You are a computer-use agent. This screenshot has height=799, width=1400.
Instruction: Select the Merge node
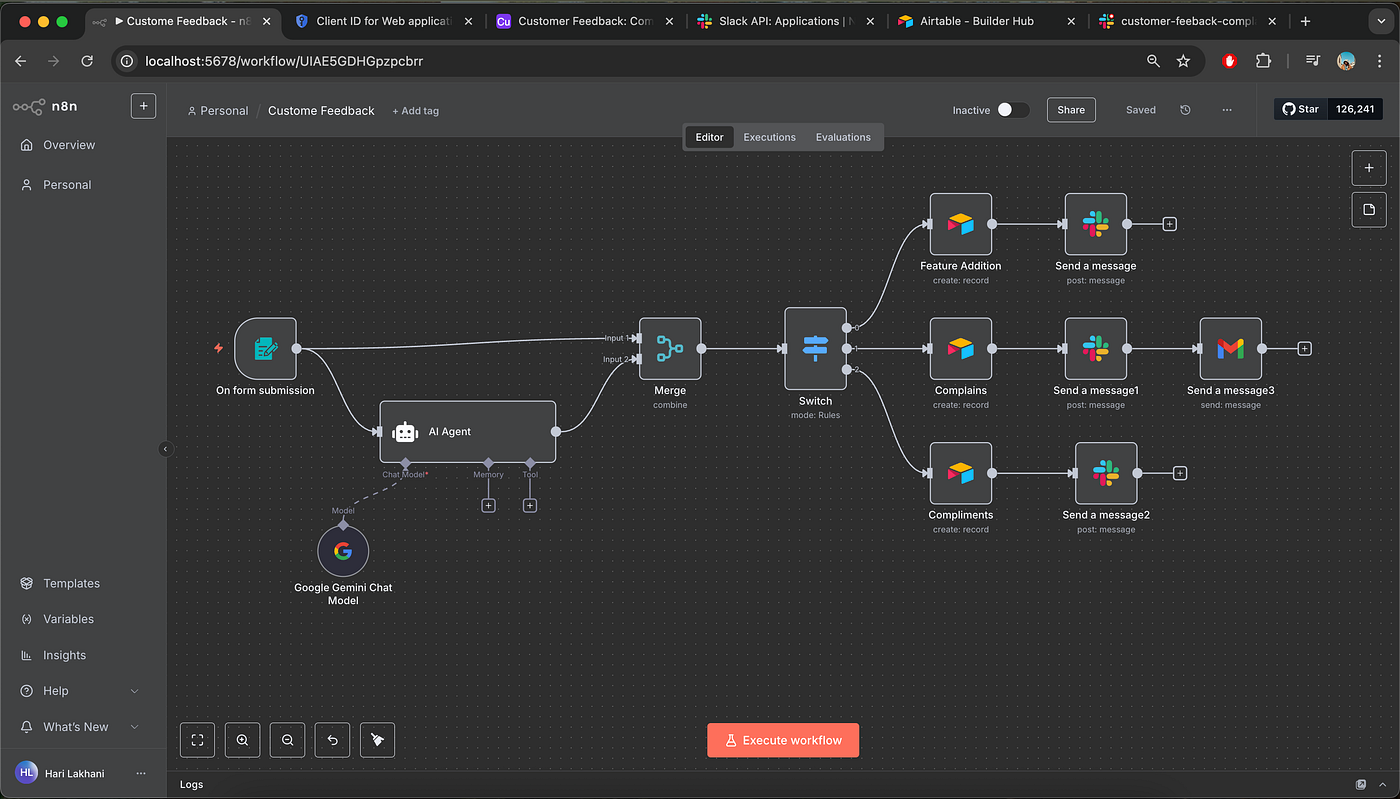670,349
